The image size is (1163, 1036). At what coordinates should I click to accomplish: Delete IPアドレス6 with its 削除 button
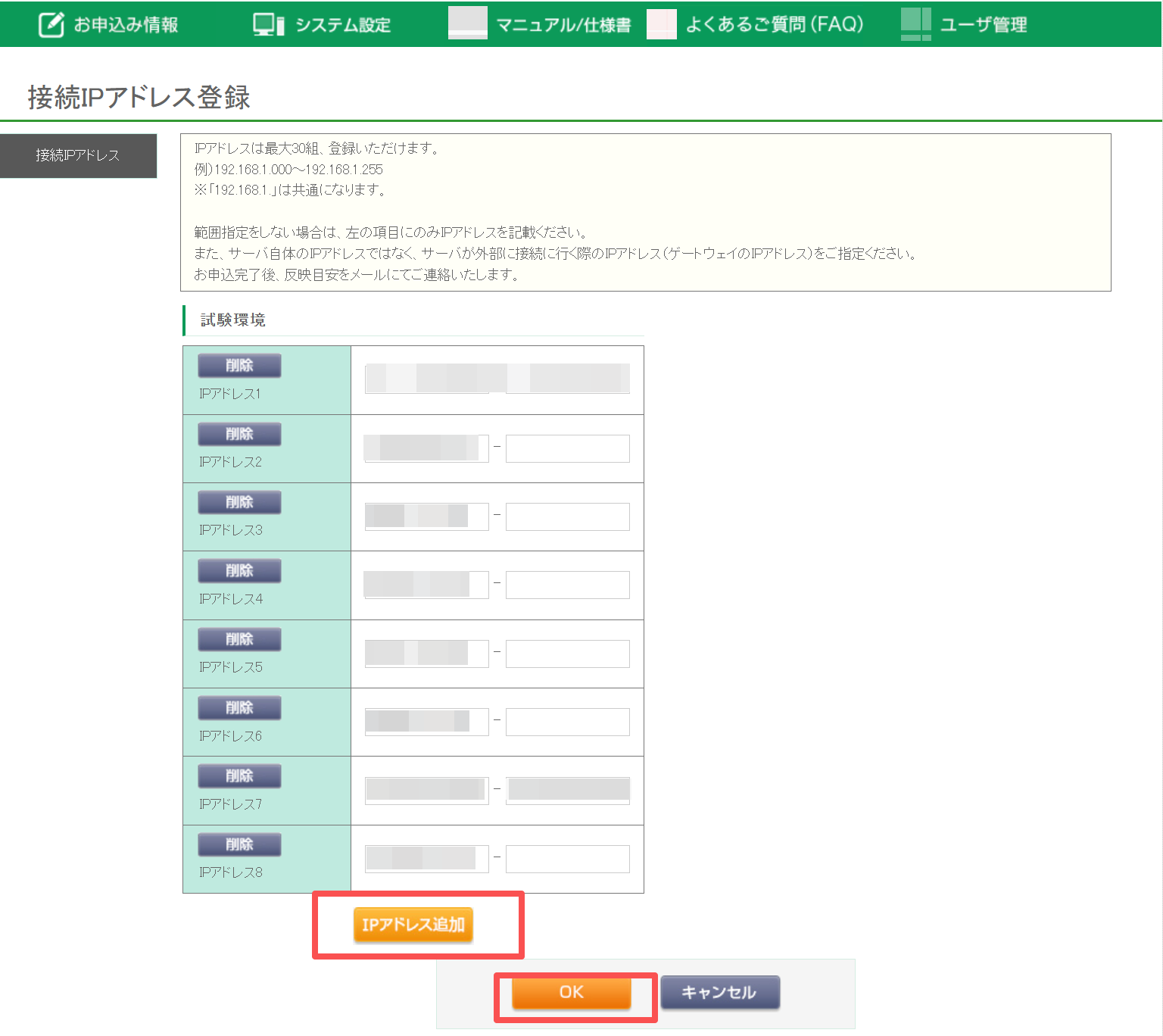click(239, 707)
